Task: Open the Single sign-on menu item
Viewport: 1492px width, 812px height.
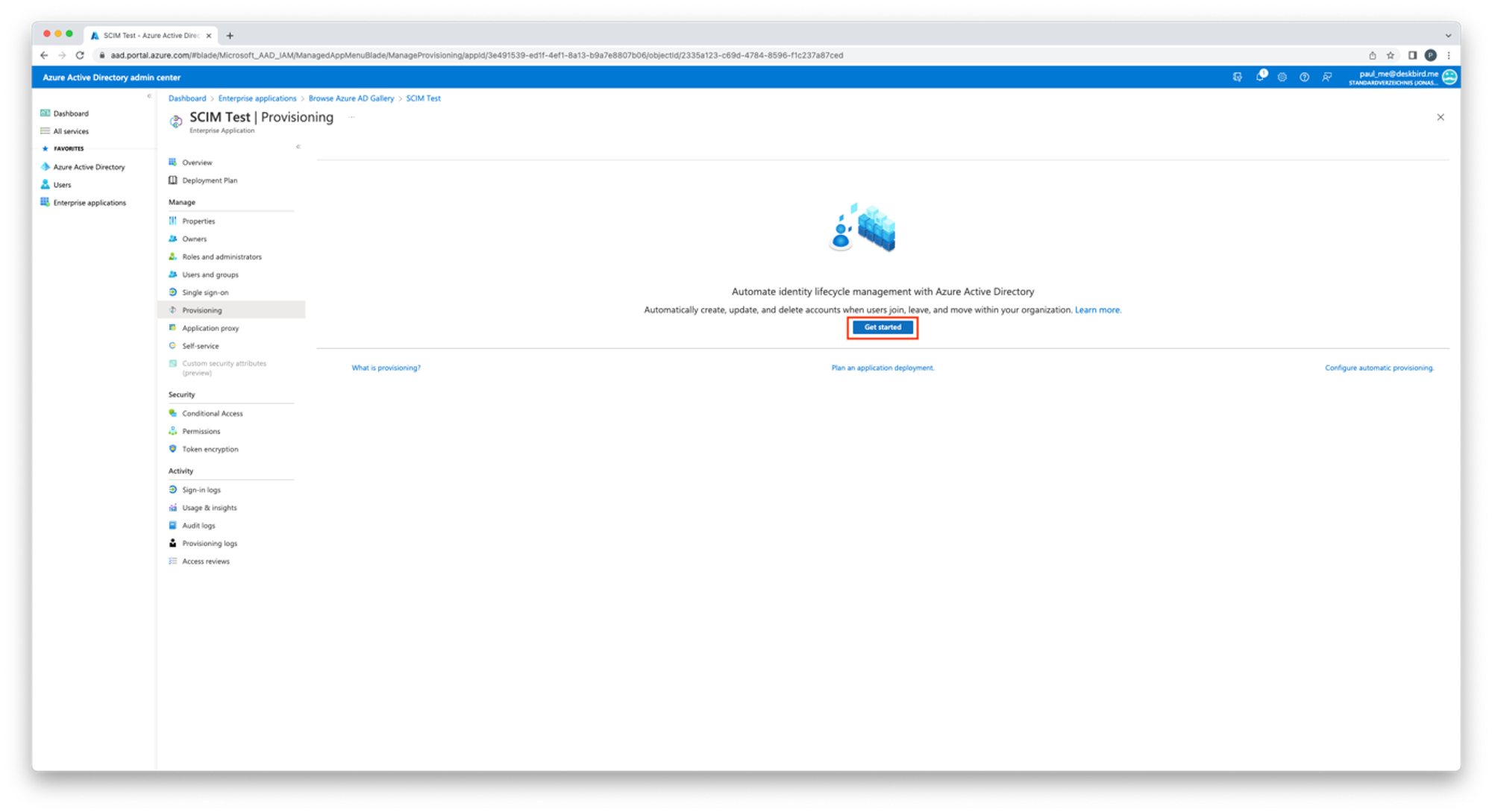Action: 205,292
